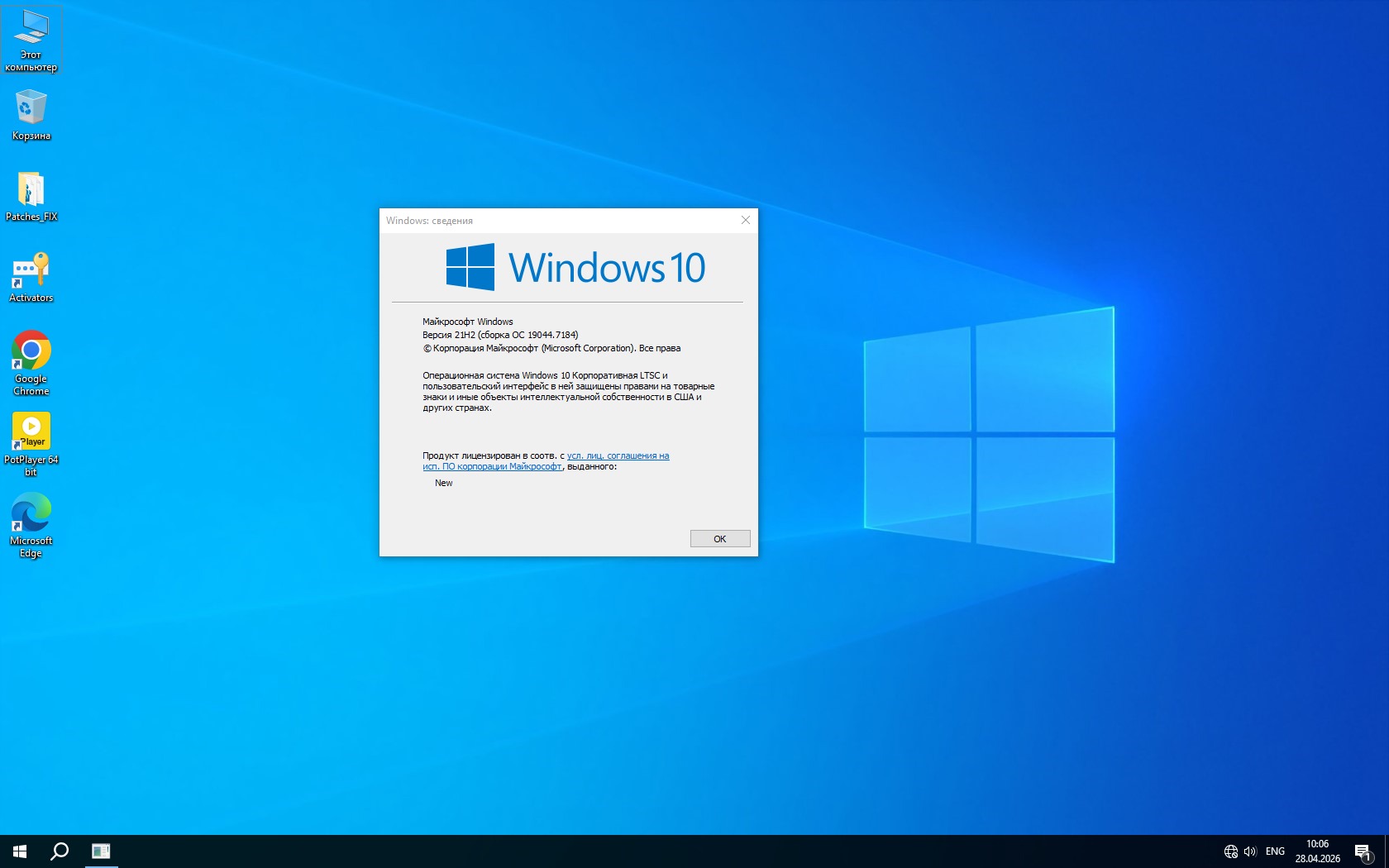
Task: Open the network globe tray icon
Action: (x=1230, y=851)
